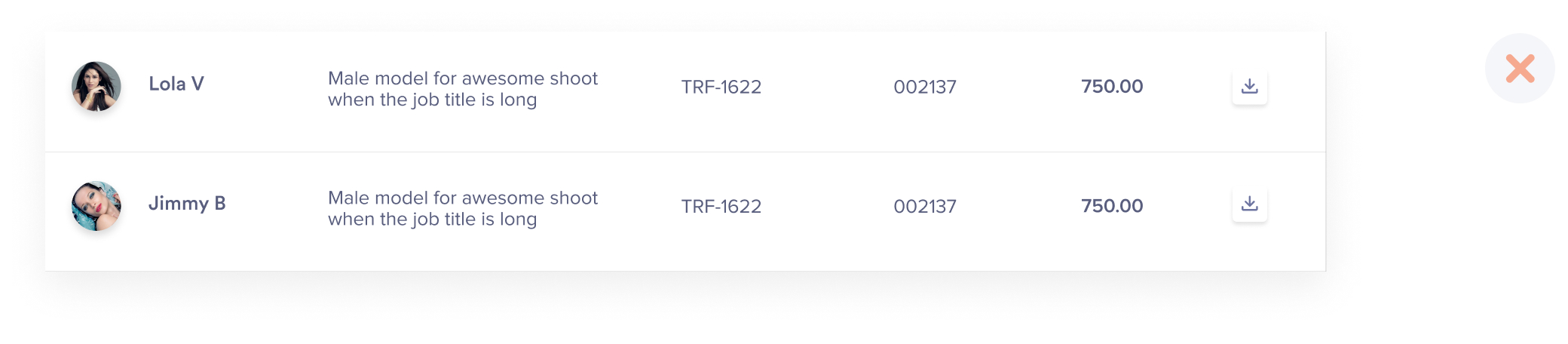Open job title in Jimmy B's row

point(463,208)
